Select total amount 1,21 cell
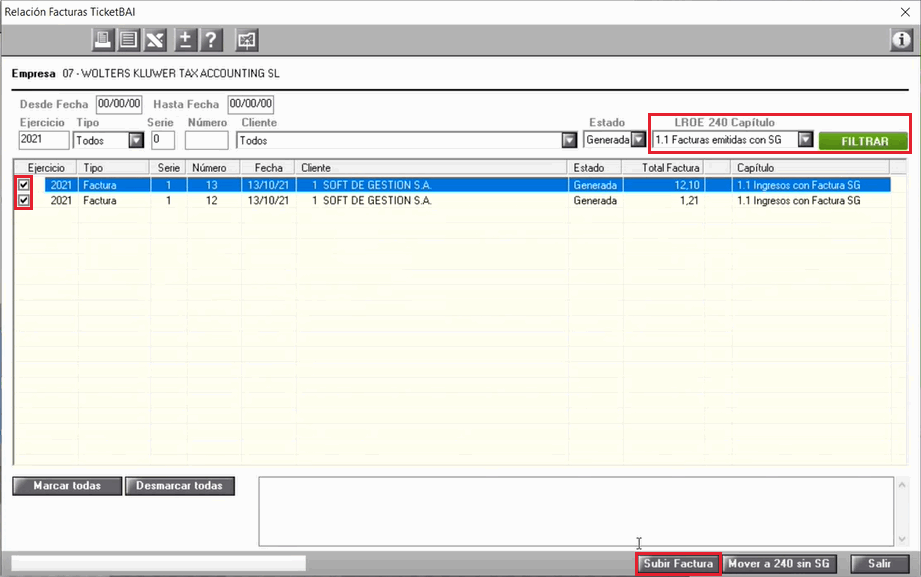Screen dimensions: 921x577 pos(663,200)
